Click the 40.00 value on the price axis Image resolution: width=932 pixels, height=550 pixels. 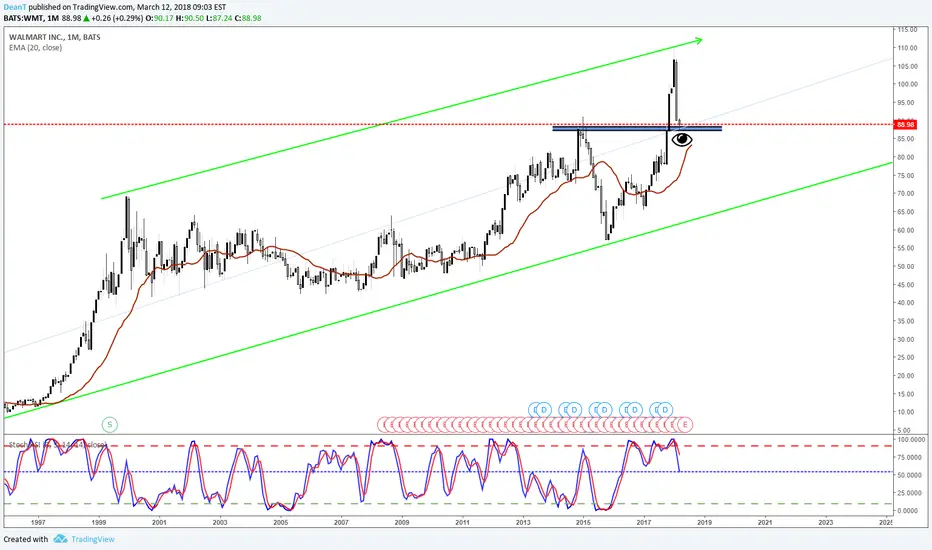(x=907, y=303)
